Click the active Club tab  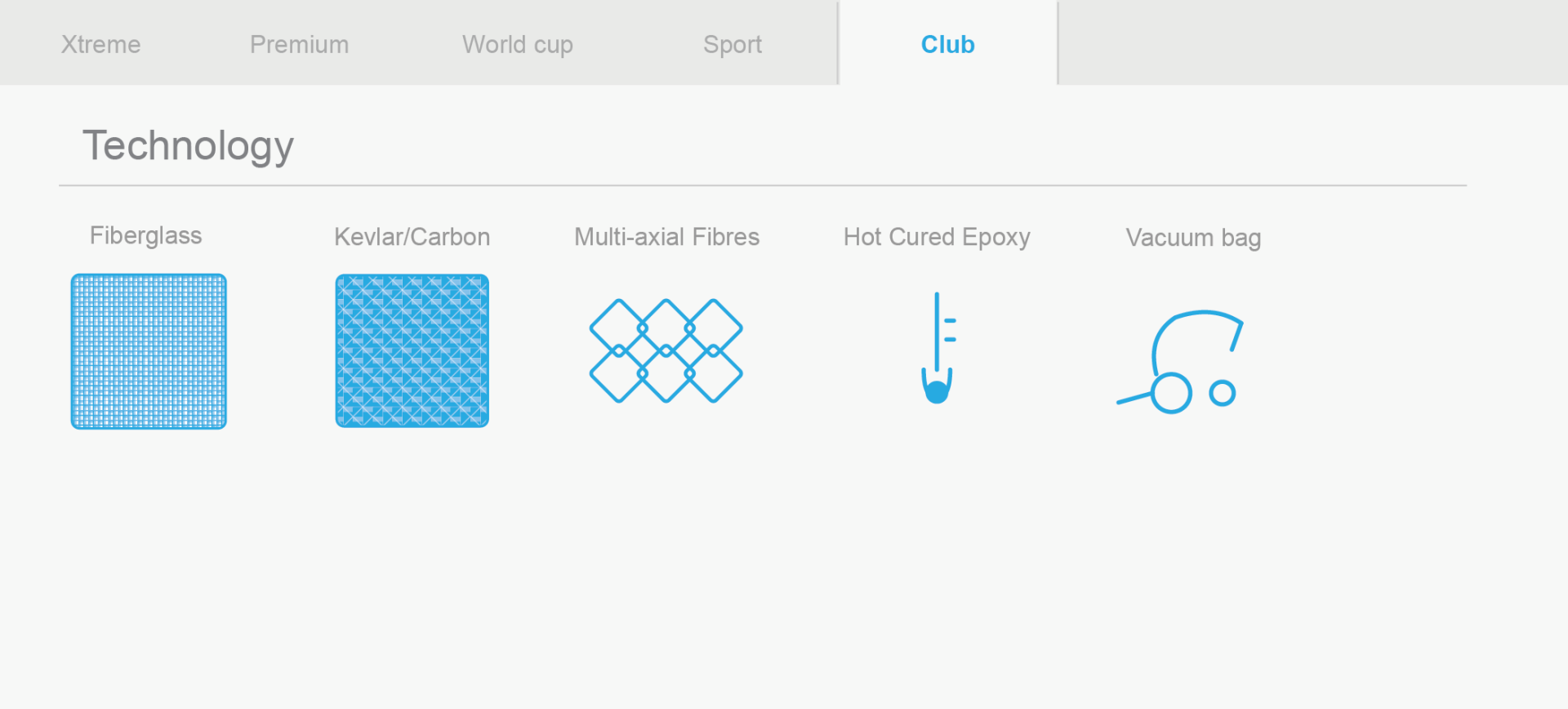point(947,44)
